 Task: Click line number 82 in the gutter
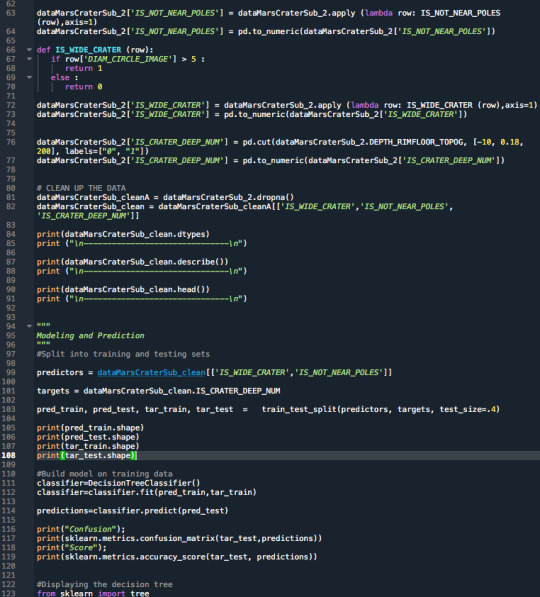tap(11, 206)
